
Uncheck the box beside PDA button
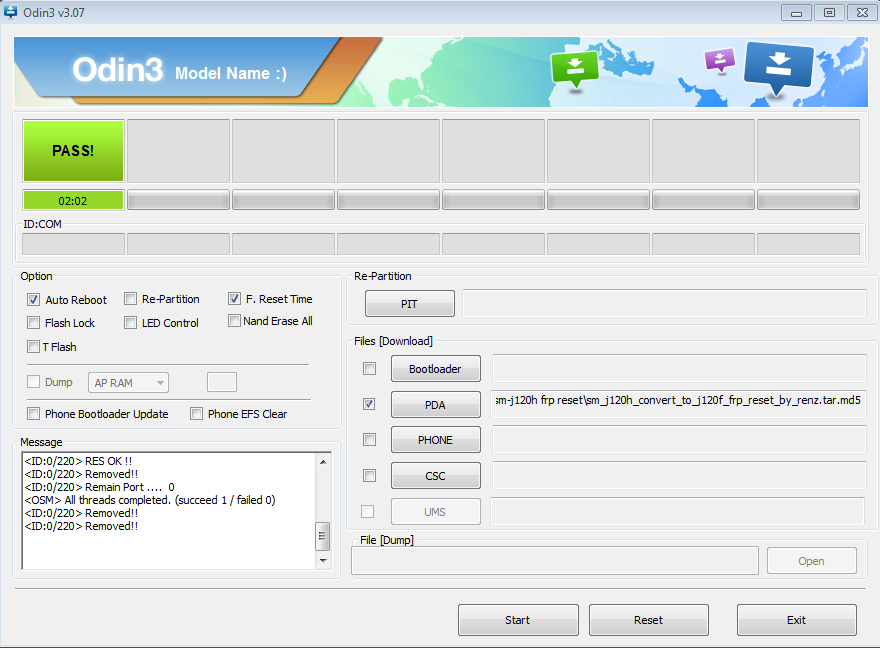(x=369, y=404)
